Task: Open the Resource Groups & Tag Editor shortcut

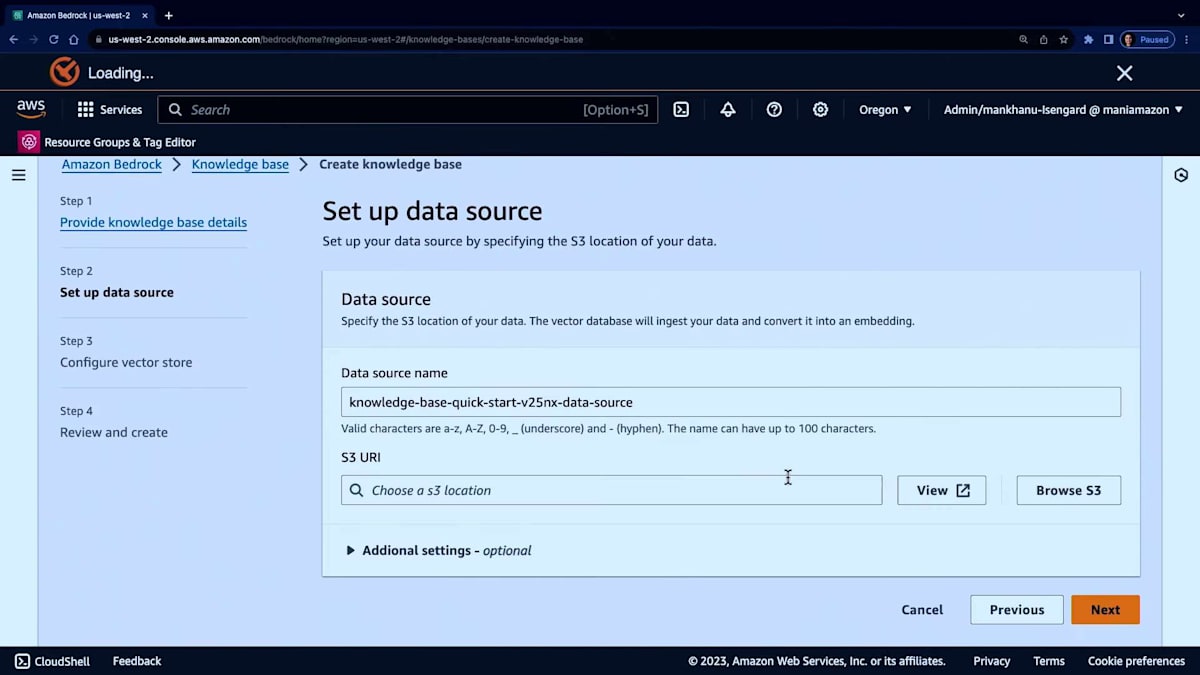Action: 107,142
